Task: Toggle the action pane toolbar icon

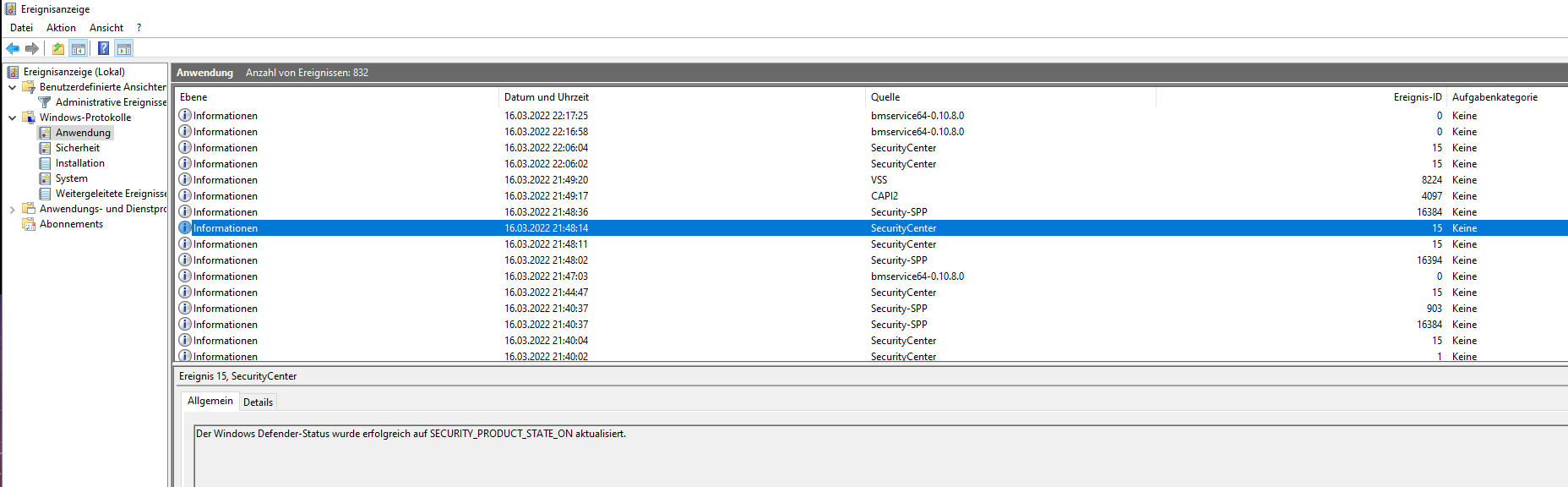Action: click(x=124, y=48)
